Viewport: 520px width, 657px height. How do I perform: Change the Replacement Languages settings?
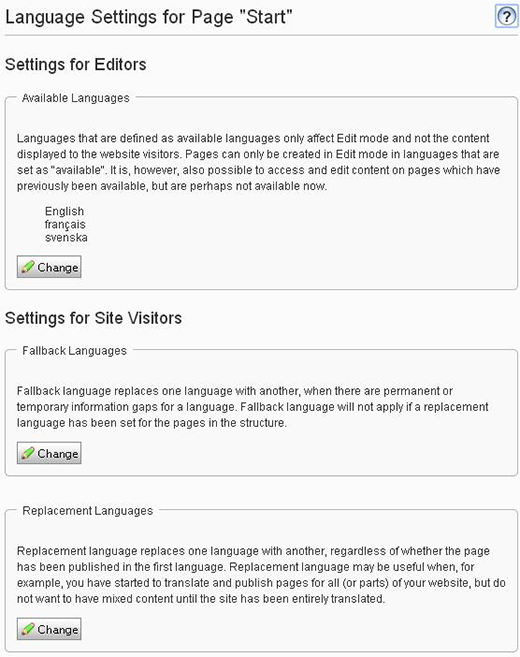click(49, 629)
